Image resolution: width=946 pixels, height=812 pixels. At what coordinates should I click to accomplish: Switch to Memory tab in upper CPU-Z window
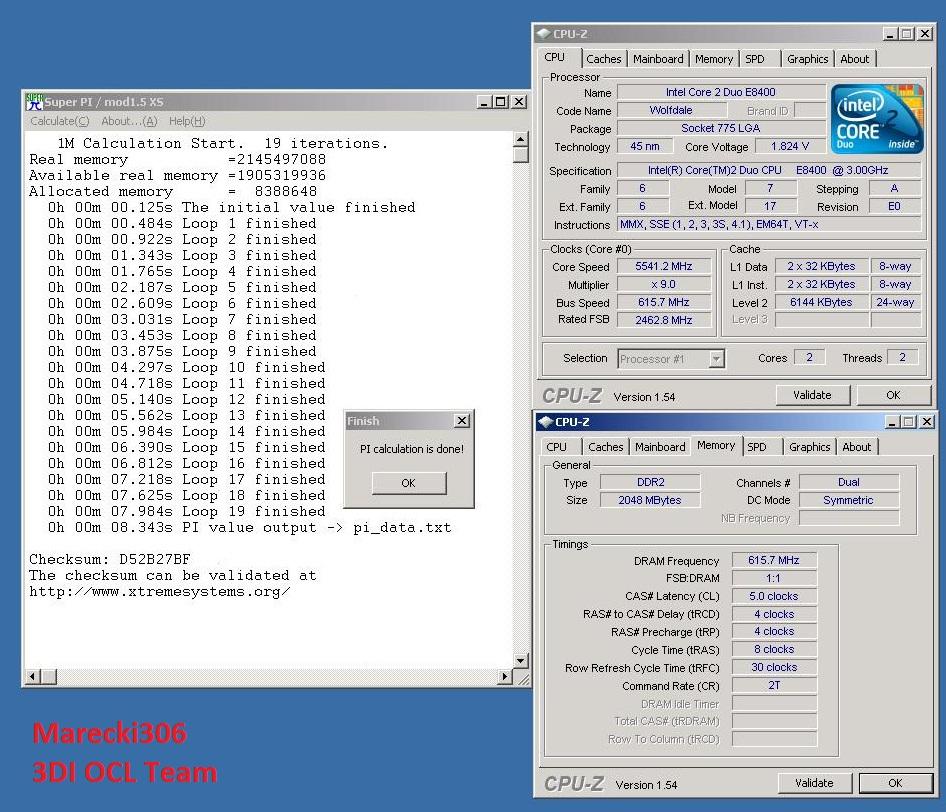pos(714,59)
